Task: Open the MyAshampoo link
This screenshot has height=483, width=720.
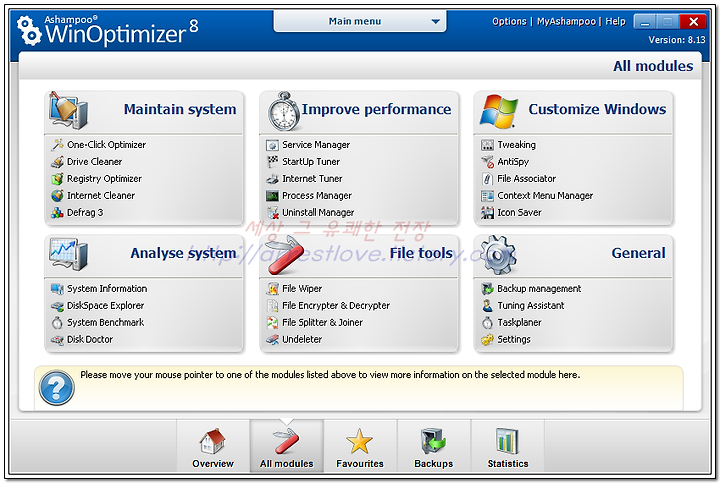Action: click(x=566, y=22)
